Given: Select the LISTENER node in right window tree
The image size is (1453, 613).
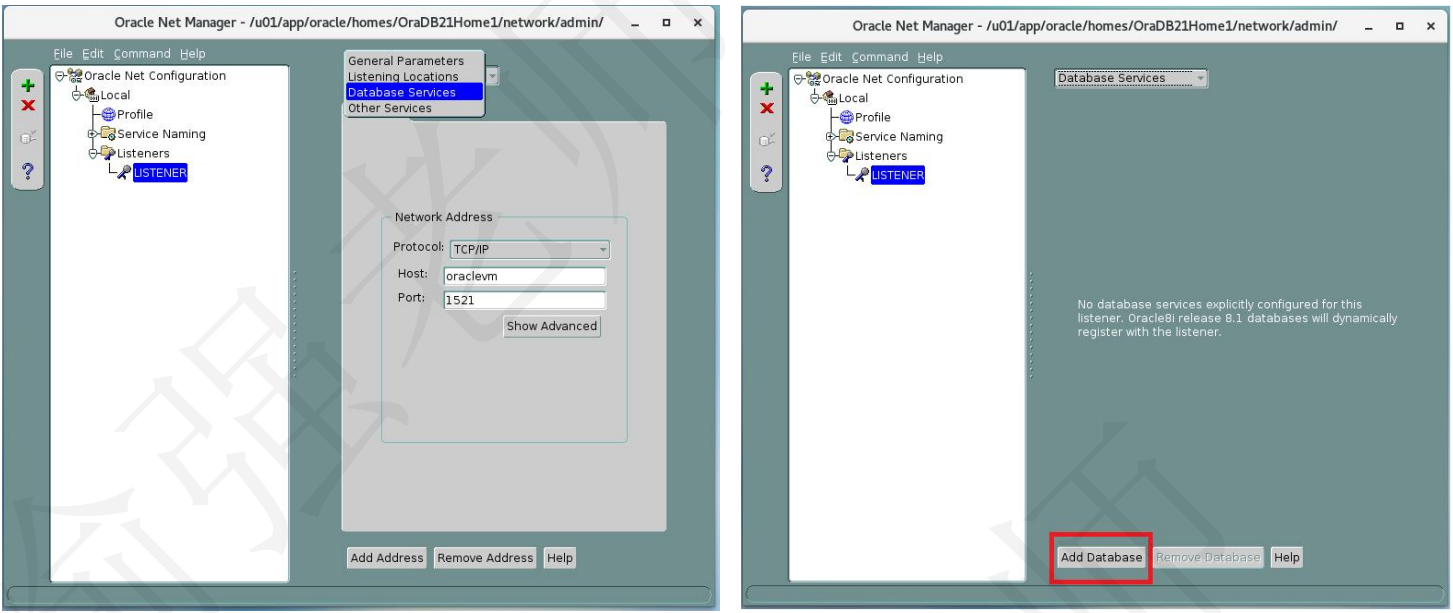Looking at the screenshot, I should click(x=897, y=175).
